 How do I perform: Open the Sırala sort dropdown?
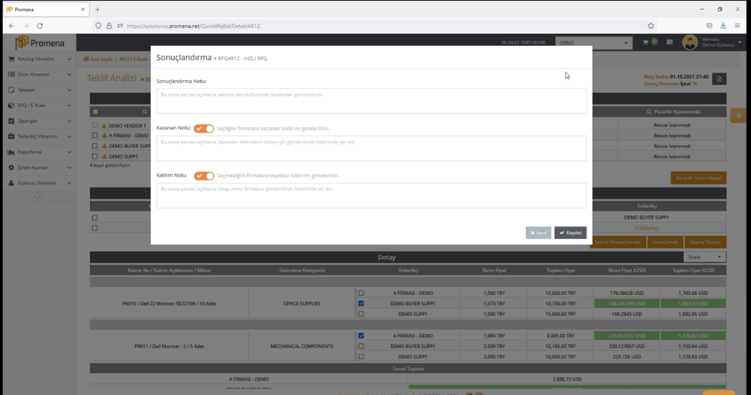pyautogui.click(x=705, y=257)
